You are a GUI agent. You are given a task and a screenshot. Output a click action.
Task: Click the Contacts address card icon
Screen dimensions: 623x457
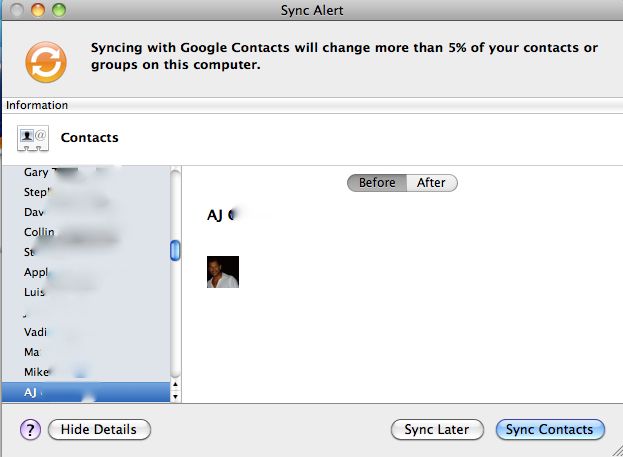pyautogui.click(x=33, y=138)
